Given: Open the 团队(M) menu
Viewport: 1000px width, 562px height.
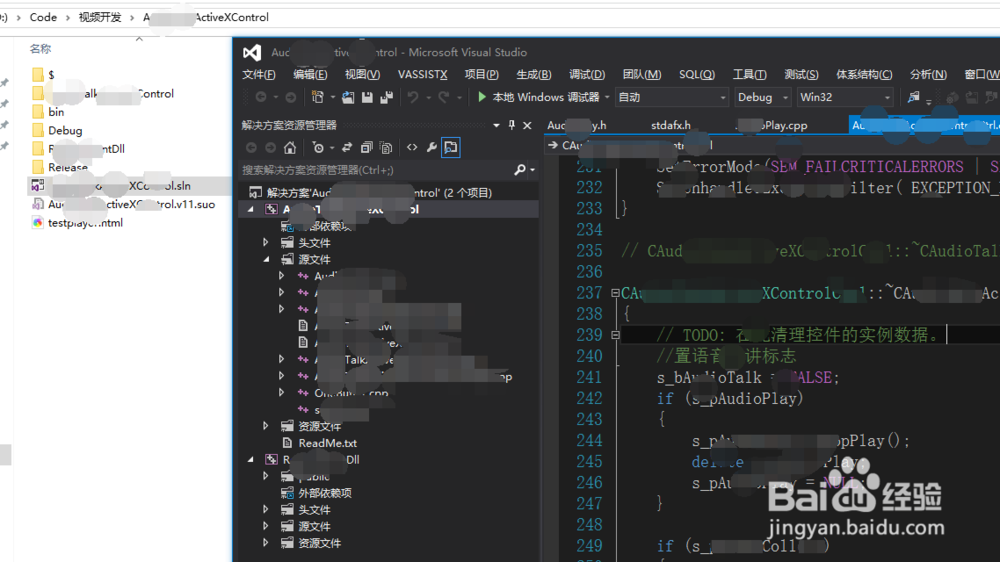Looking at the screenshot, I should (x=642, y=75).
